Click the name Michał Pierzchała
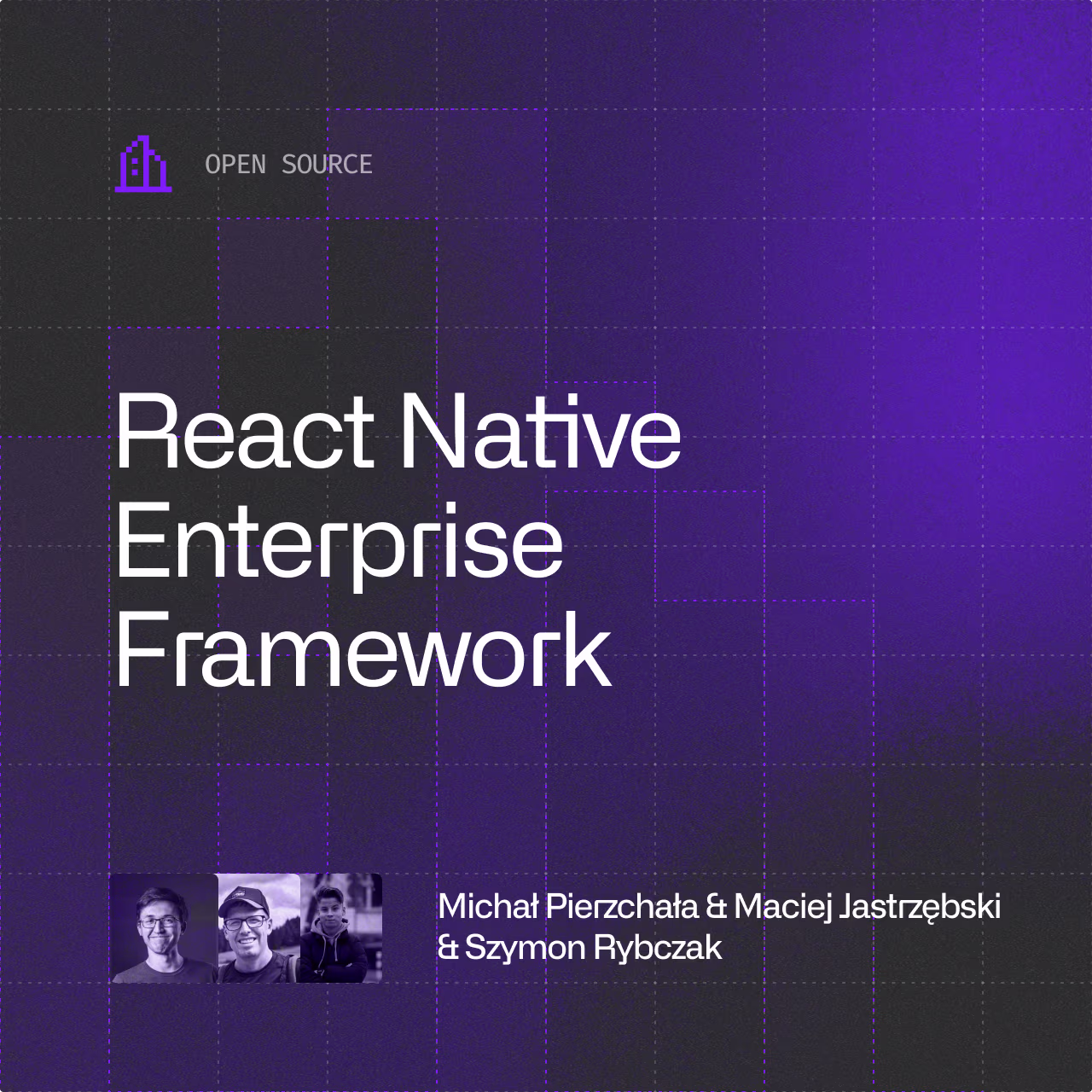 pyautogui.click(x=568, y=907)
